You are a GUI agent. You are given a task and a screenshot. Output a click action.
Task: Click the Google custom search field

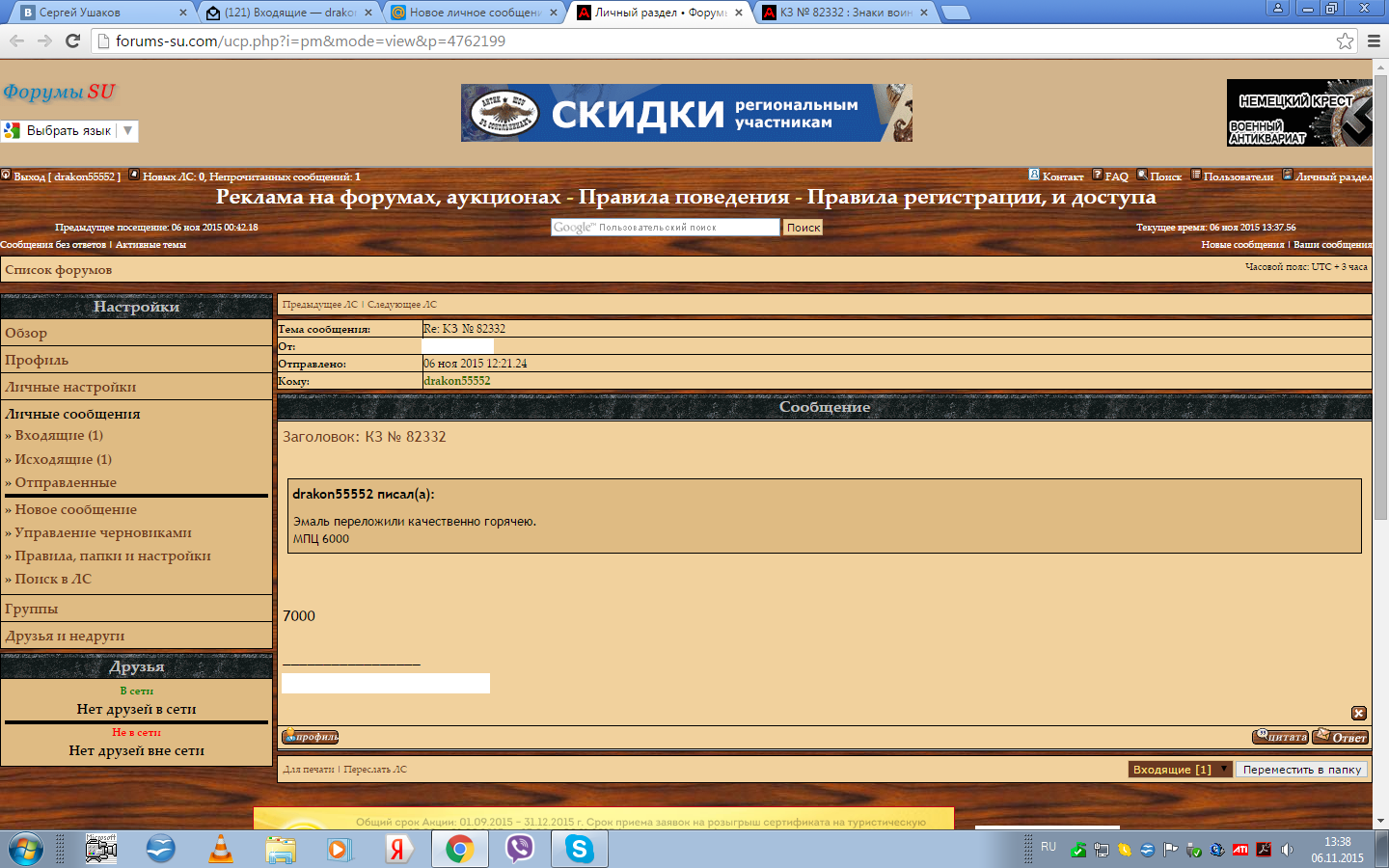[x=665, y=228]
